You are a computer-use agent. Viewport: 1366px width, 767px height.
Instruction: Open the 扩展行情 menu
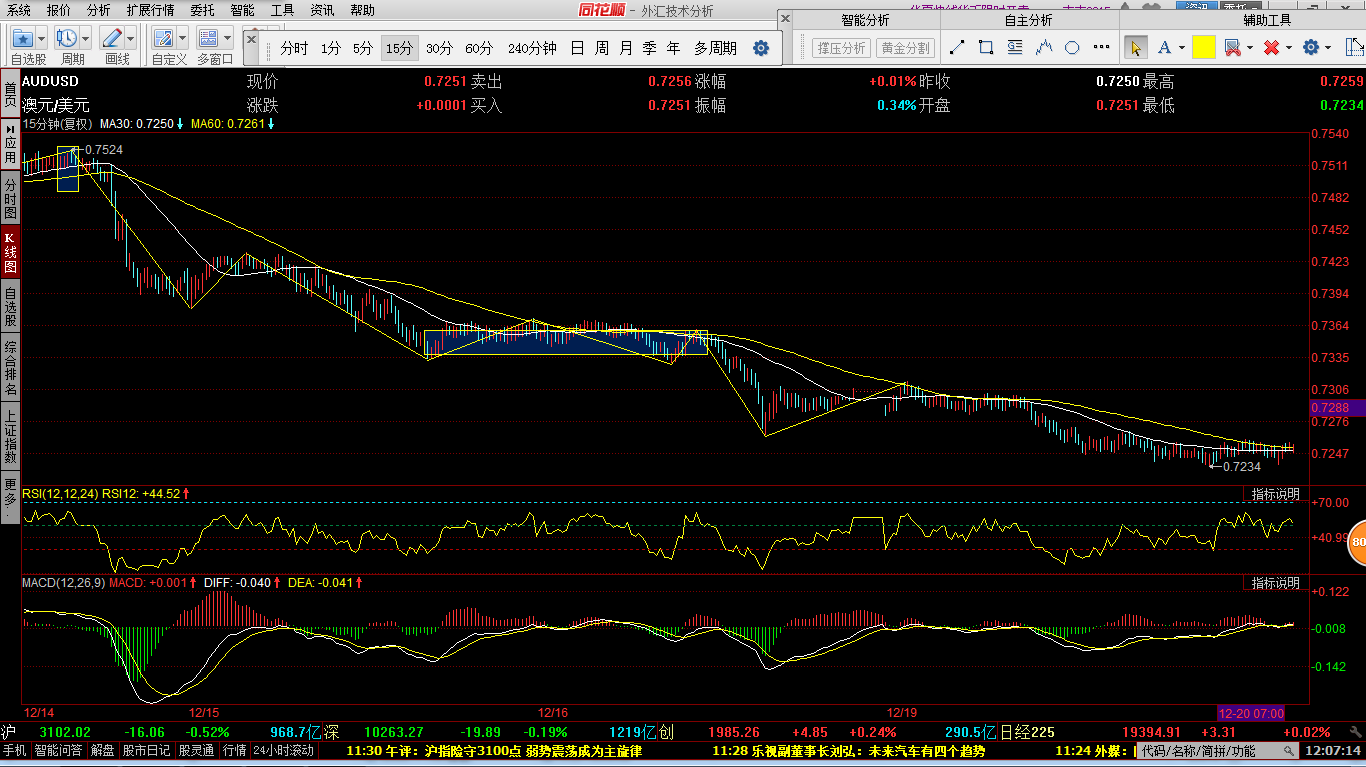[151, 10]
